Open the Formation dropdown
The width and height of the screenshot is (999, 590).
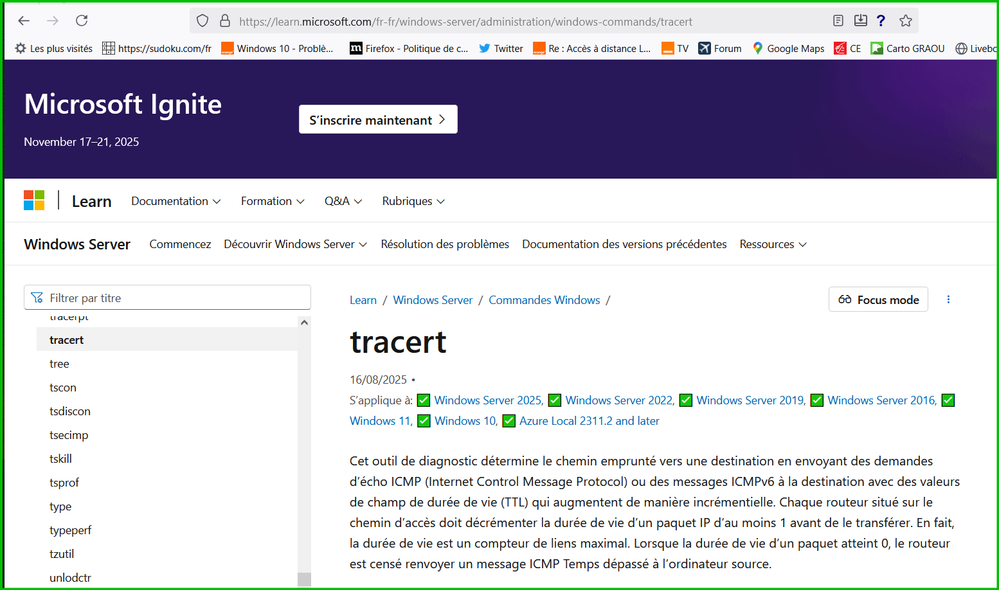pos(272,201)
